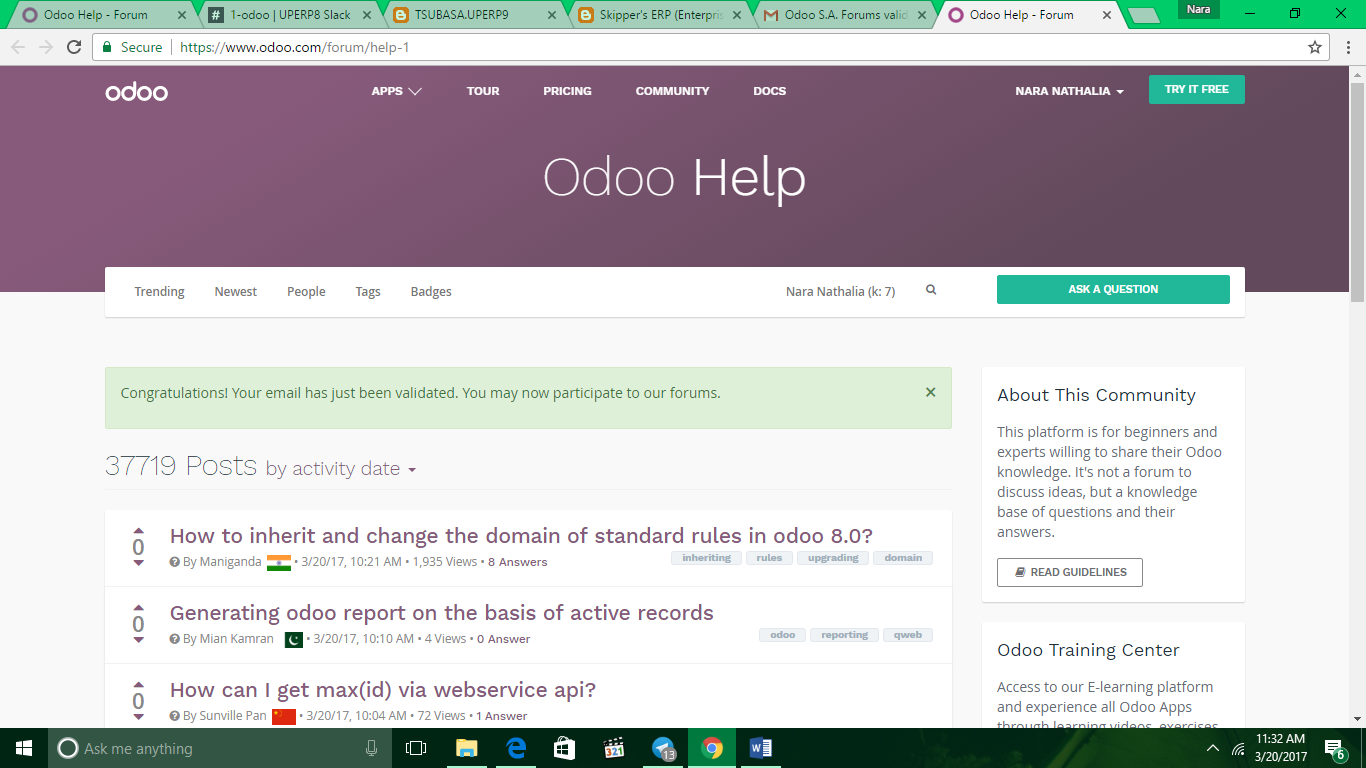Open a new browser tab button
The height and width of the screenshot is (768, 1366).
(1143, 15)
